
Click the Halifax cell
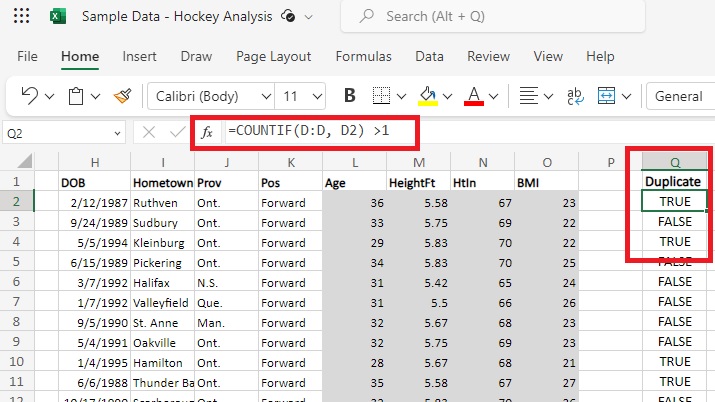click(x=163, y=283)
